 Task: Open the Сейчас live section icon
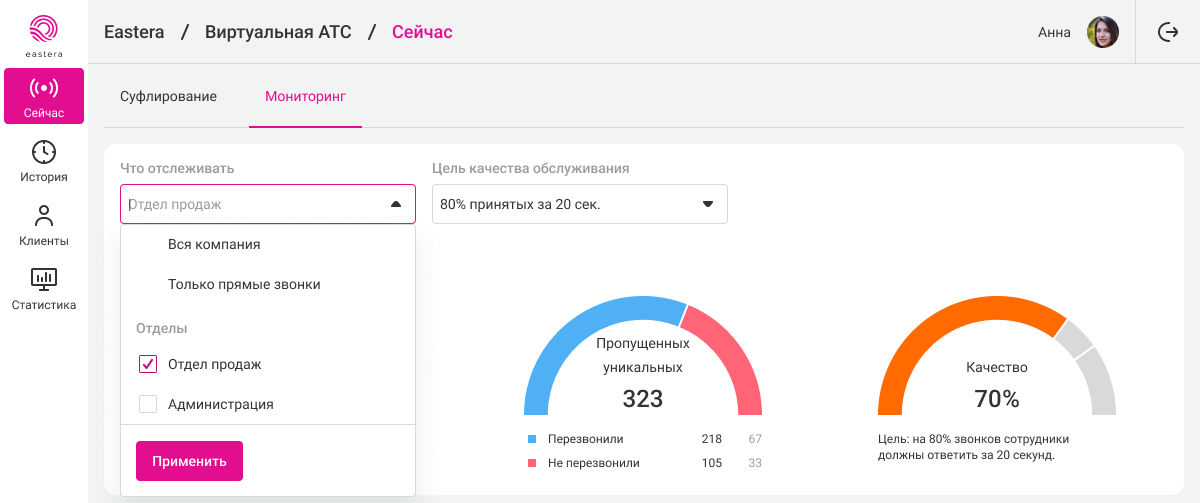(44, 88)
